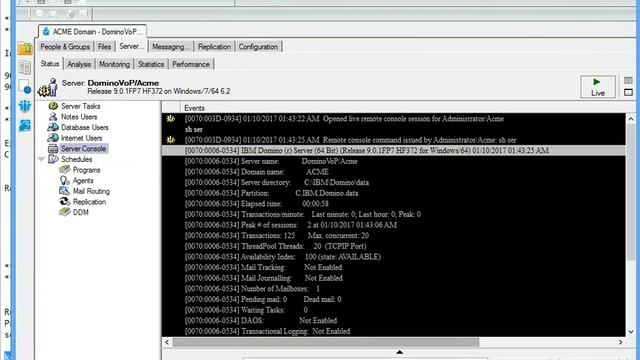The image size is (640, 360).
Task: Click the ACME Domain window tab
Action: tap(93, 31)
